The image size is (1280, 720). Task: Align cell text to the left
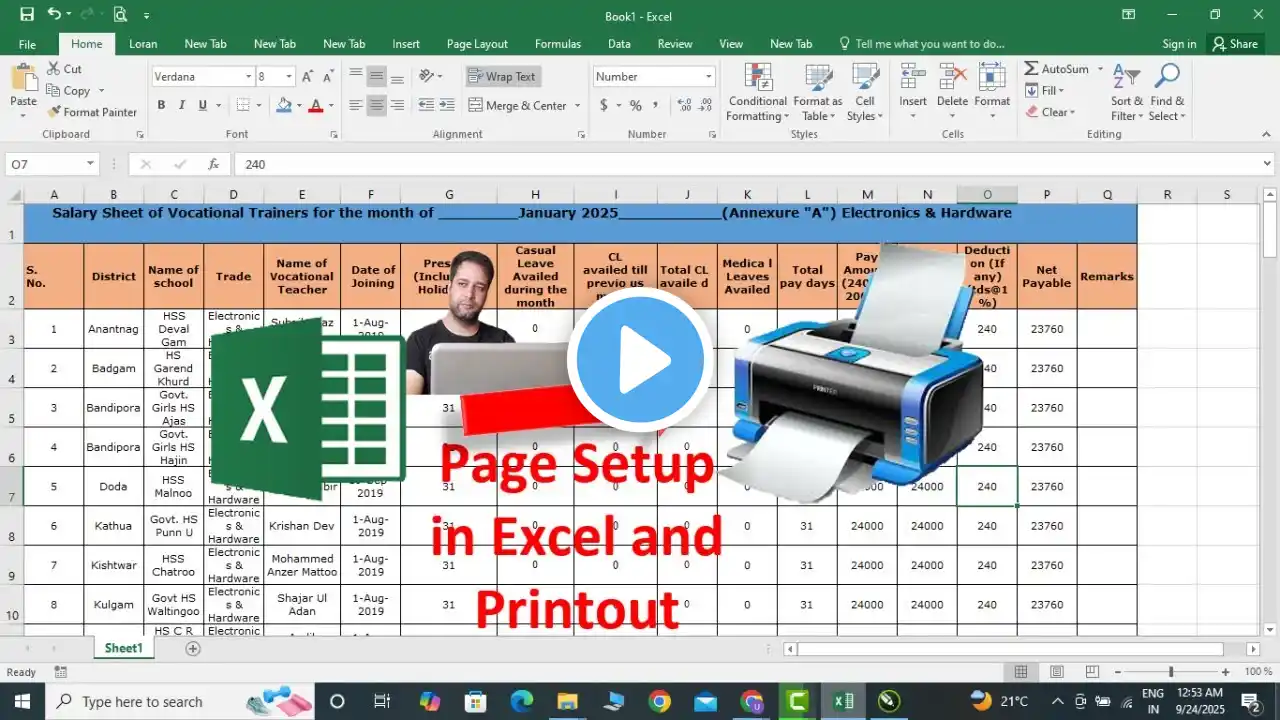355,105
